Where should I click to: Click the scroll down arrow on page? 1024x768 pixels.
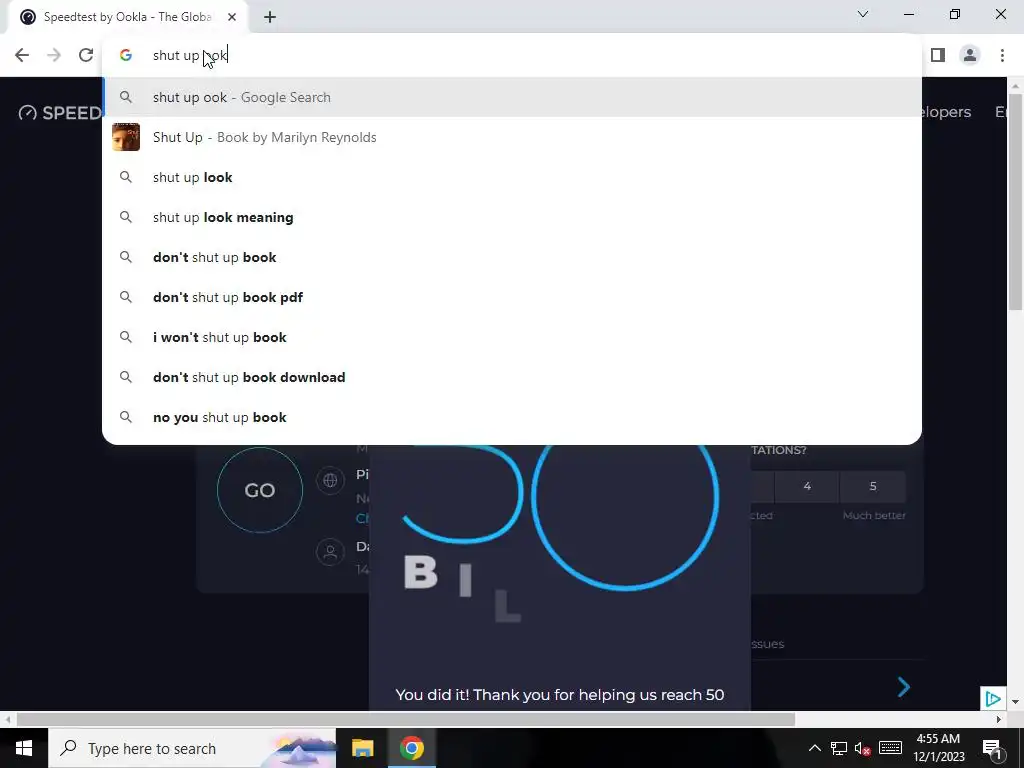point(1015,702)
